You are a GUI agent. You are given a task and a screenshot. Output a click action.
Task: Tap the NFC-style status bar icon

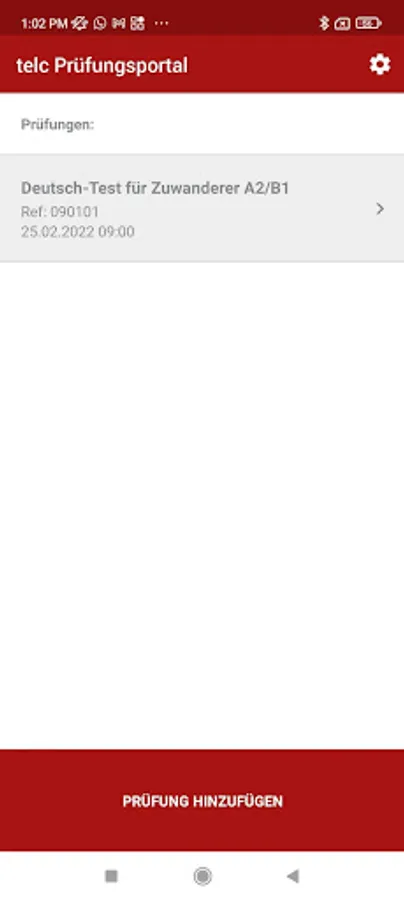coord(119,24)
